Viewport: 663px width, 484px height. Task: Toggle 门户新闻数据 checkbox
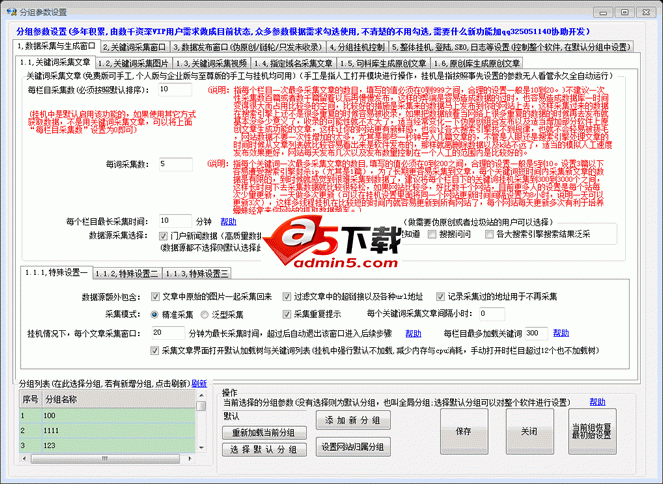pos(163,235)
